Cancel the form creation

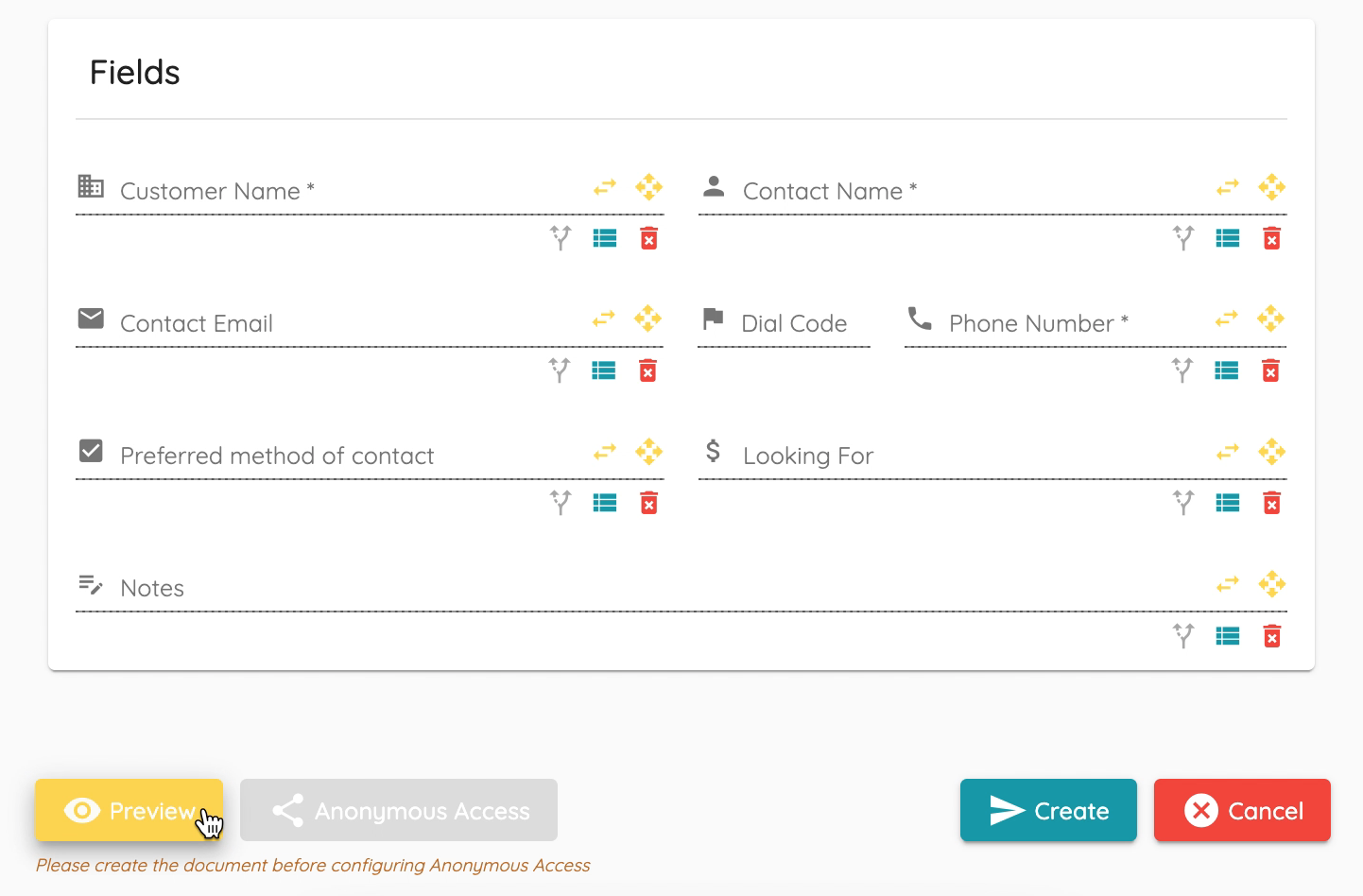point(1242,810)
